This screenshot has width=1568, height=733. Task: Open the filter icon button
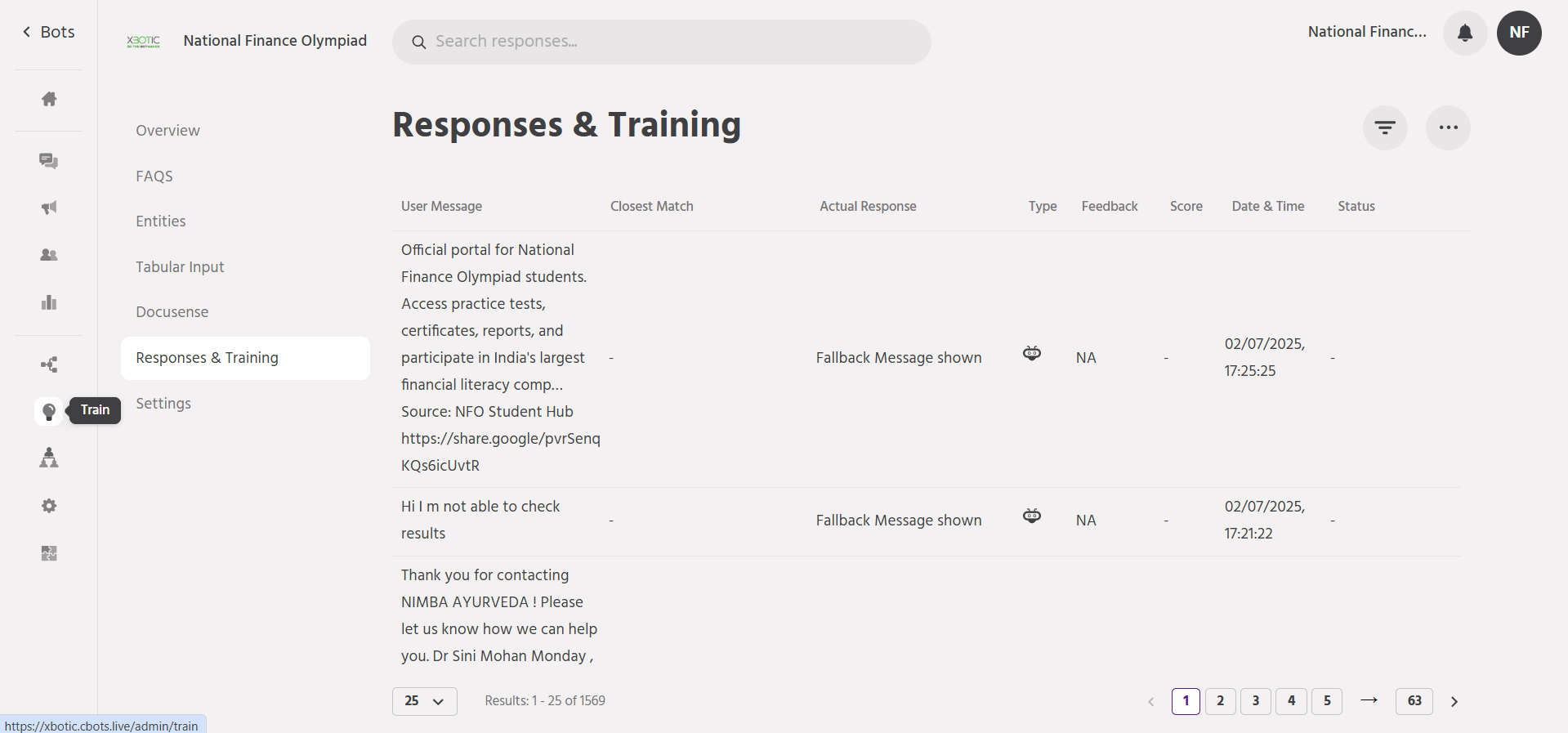coord(1385,127)
